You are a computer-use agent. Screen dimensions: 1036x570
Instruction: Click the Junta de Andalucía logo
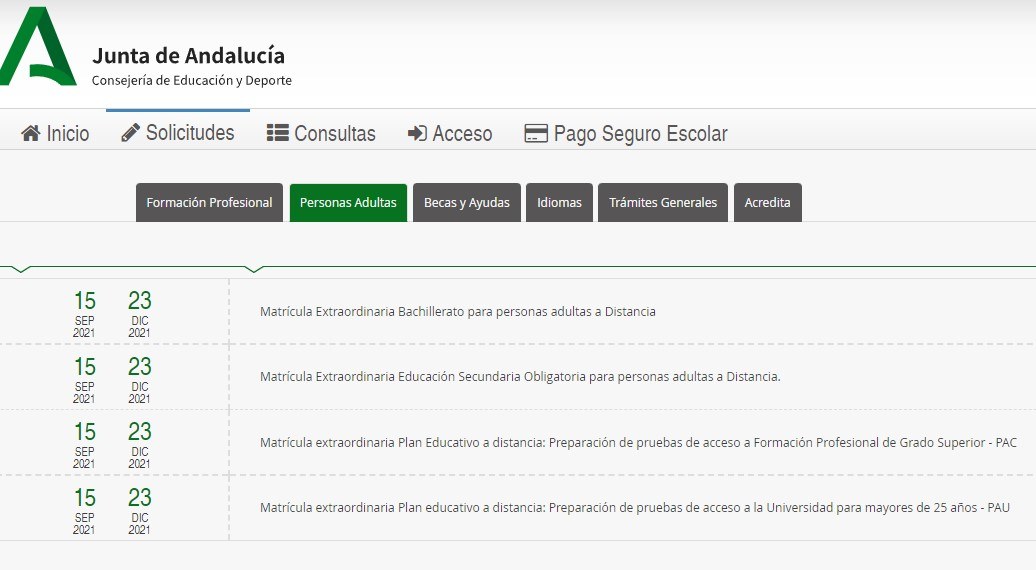pyautogui.click(x=38, y=47)
